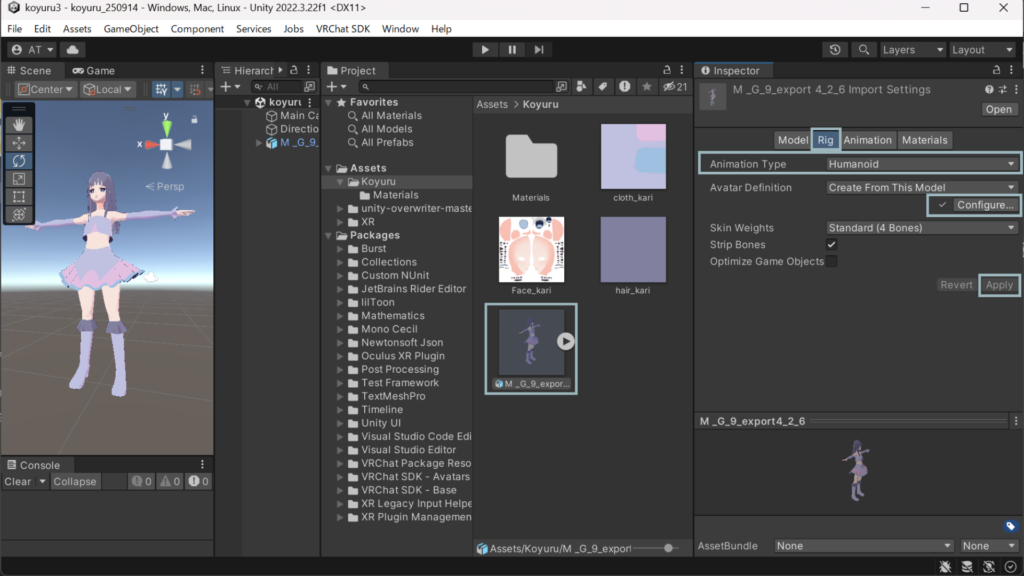1024x576 pixels.
Task: Toggle the Strip Bones checkbox
Action: 831,245
